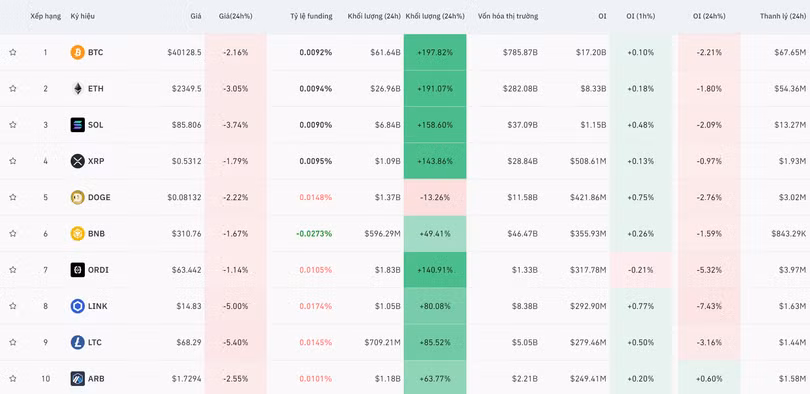Click the -5.40% price change cell
This screenshot has height=394, width=810.
coord(236,342)
